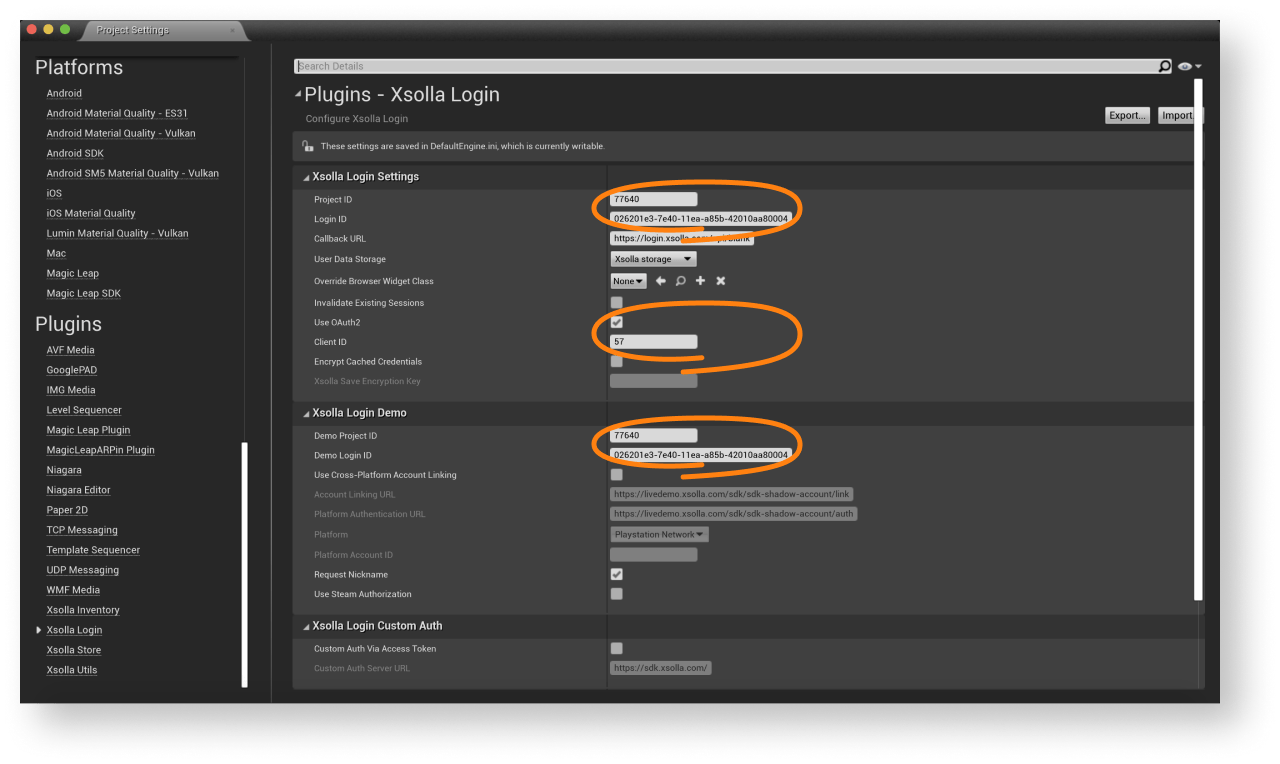Open the Override Browser Widget Class None dropdown
Viewport: 1280px width, 764px height.
[628, 281]
